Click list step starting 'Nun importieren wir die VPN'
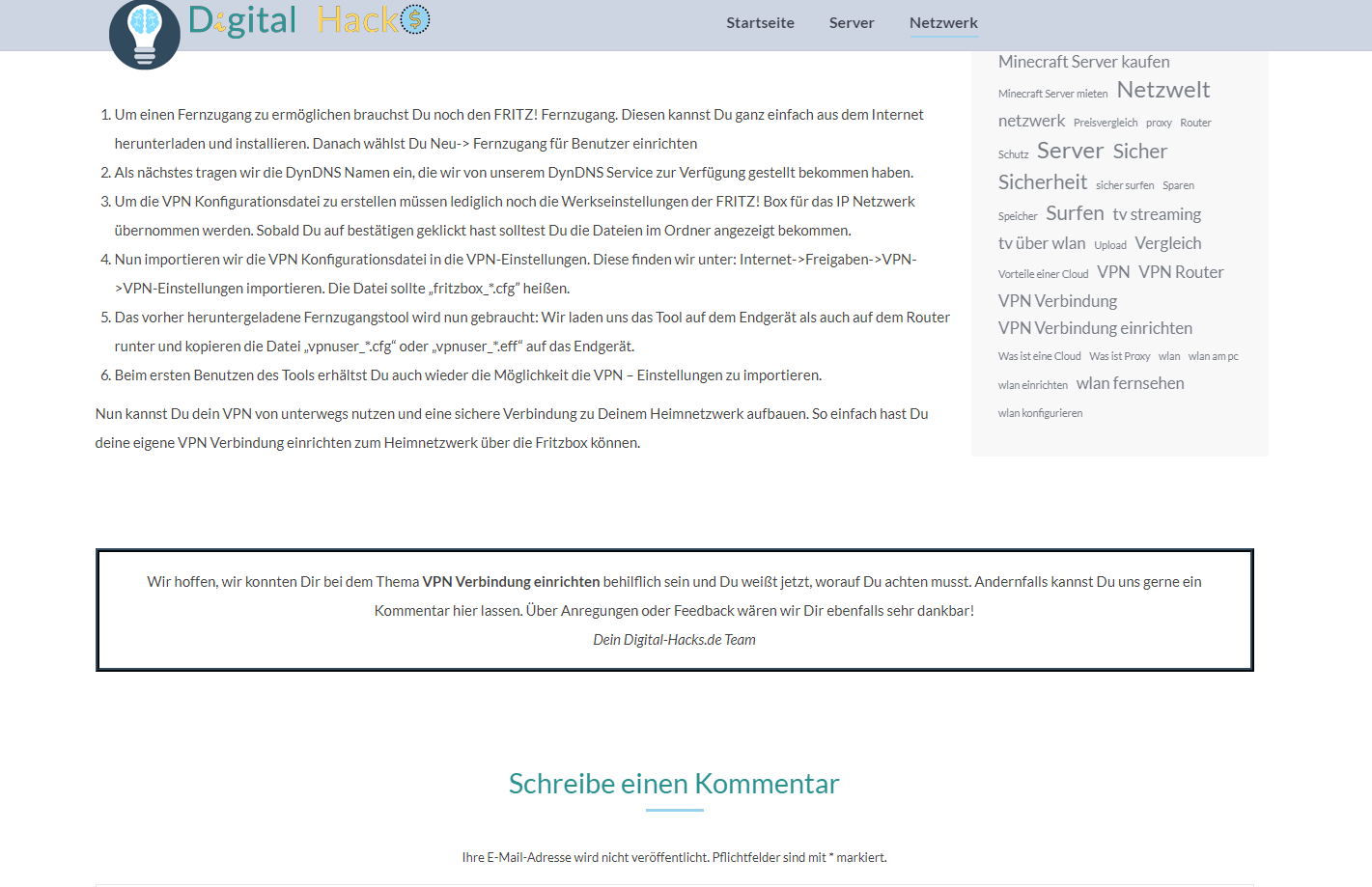Screen dimensions: 1372x887 [516, 274]
